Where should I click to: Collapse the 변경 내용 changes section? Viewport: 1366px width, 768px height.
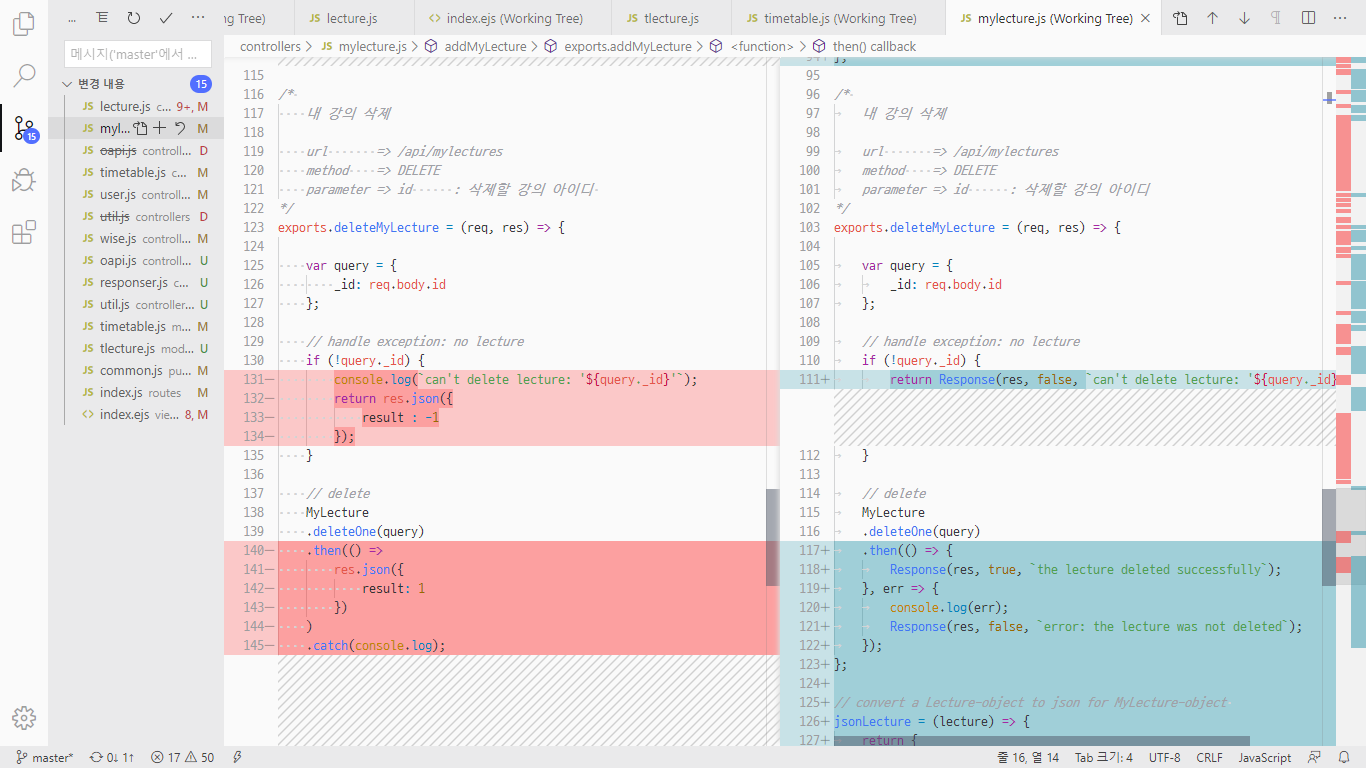[x=68, y=84]
